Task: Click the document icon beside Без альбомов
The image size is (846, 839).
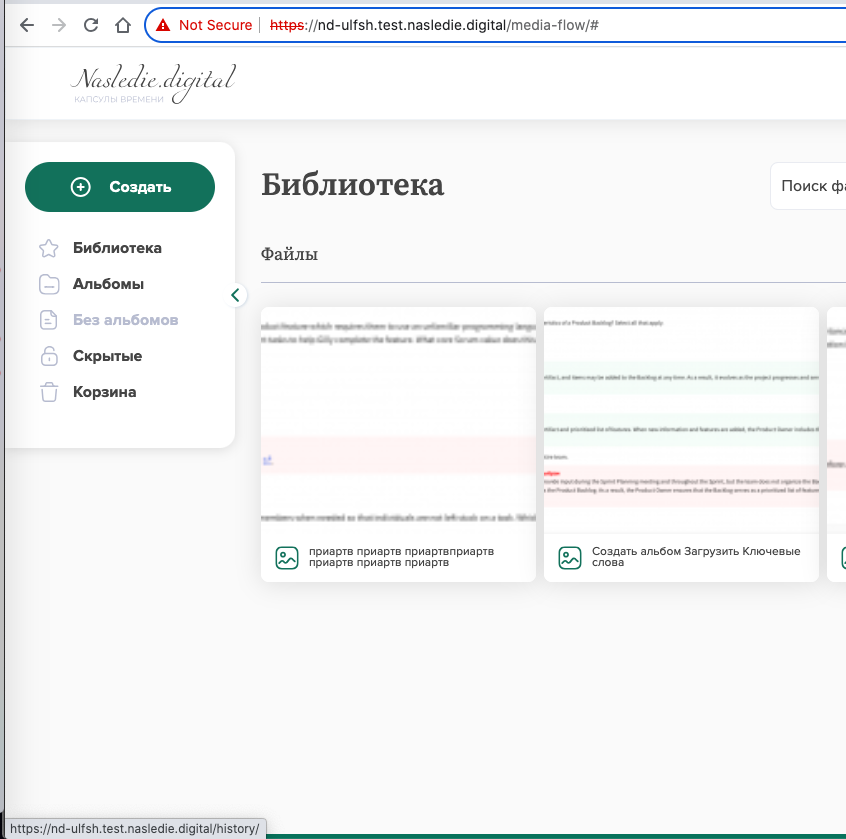Action: [x=49, y=320]
